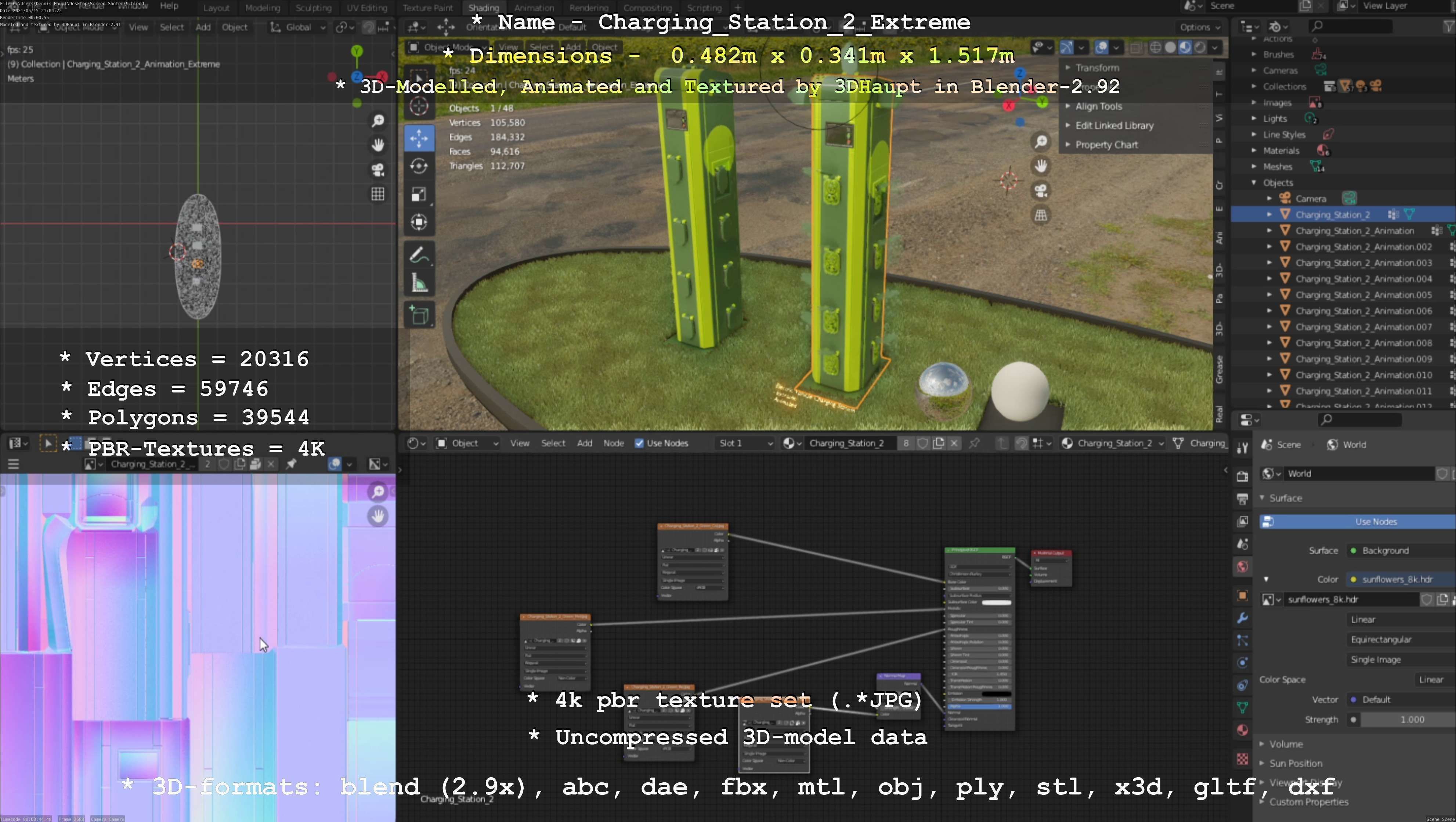Select the Annotate pencil tool
The image size is (1456, 822).
tap(419, 256)
